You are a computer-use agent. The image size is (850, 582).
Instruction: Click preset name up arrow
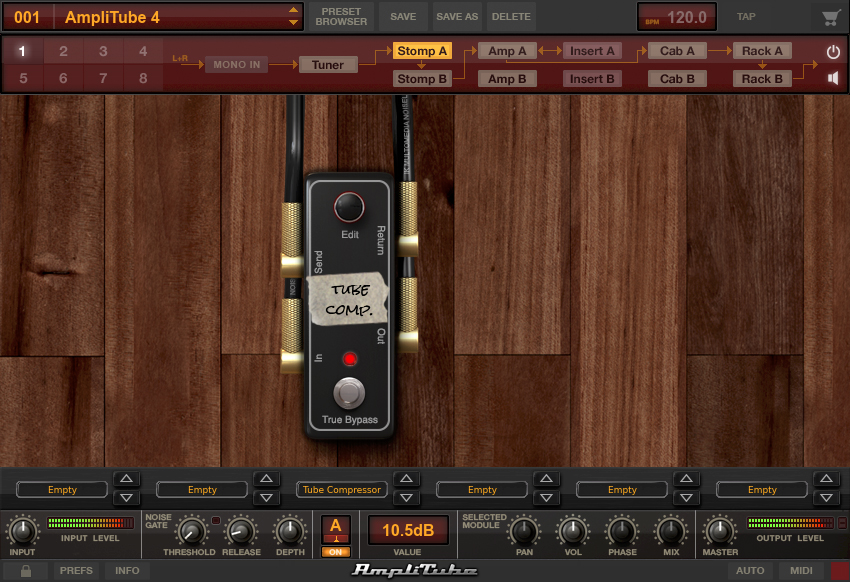pyautogui.click(x=293, y=10)
